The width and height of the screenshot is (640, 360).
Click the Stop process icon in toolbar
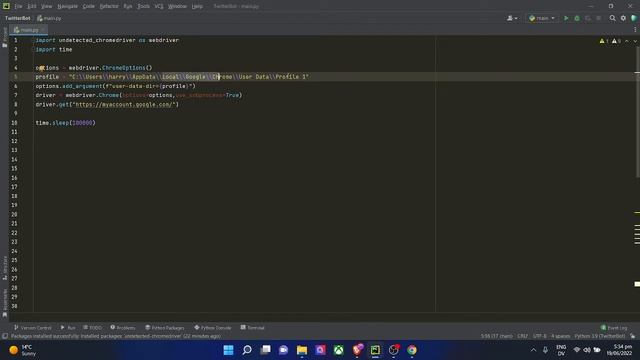coord(599,18)
